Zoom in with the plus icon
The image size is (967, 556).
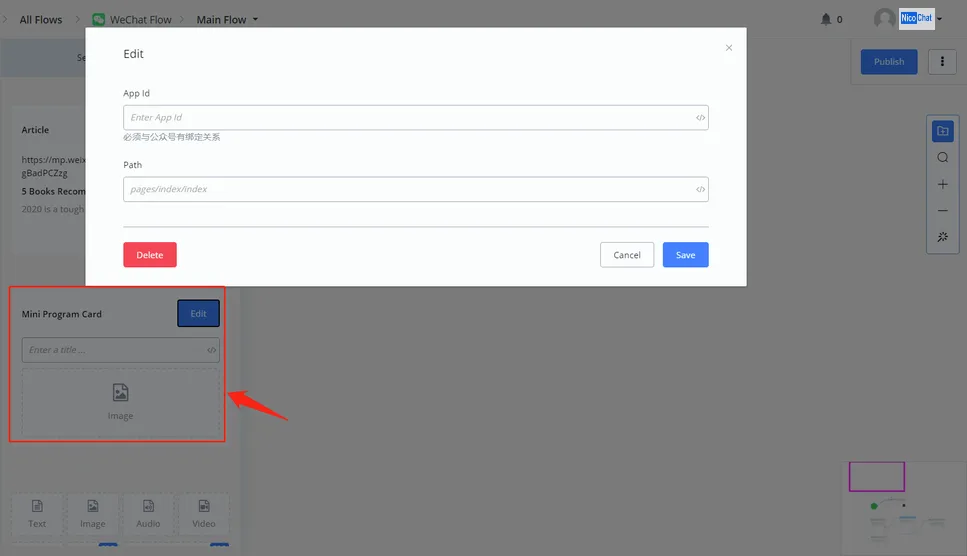pyautogui.click(x=942, y=184)
